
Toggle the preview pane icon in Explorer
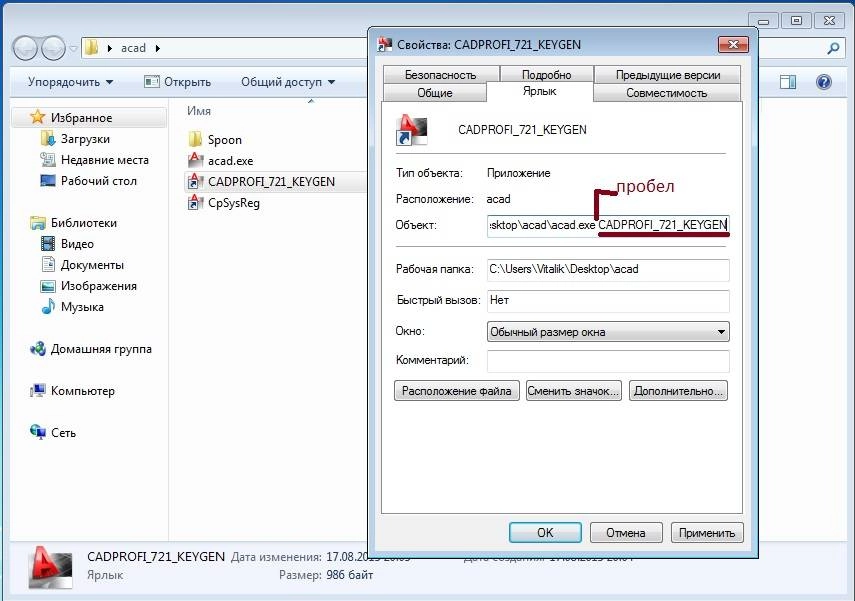pos(788,82)
